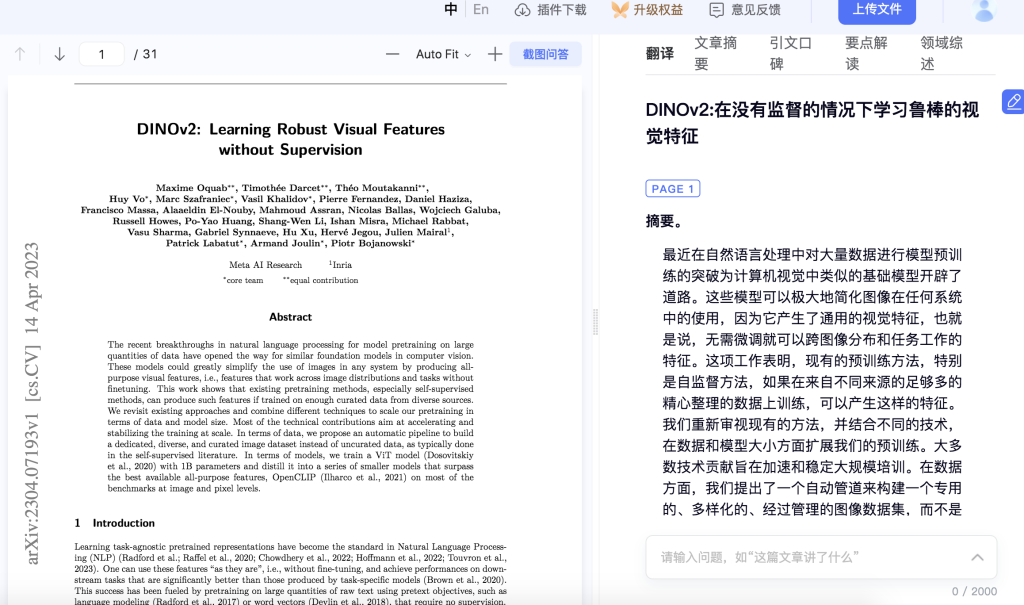Open the 意见反馈 feedback link
Image resolution: width=1024 pixels, height=605 pixels.
(756, 10)
